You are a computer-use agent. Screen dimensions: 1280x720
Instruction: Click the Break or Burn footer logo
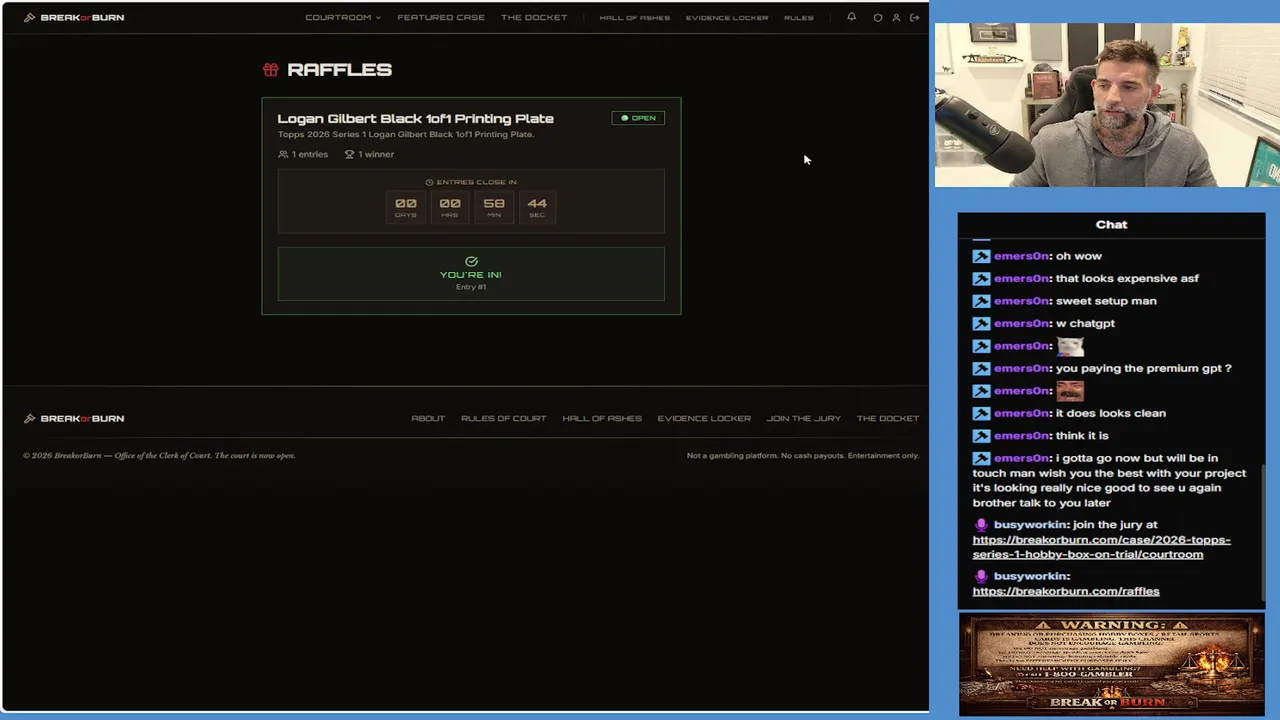pos(74,418)
